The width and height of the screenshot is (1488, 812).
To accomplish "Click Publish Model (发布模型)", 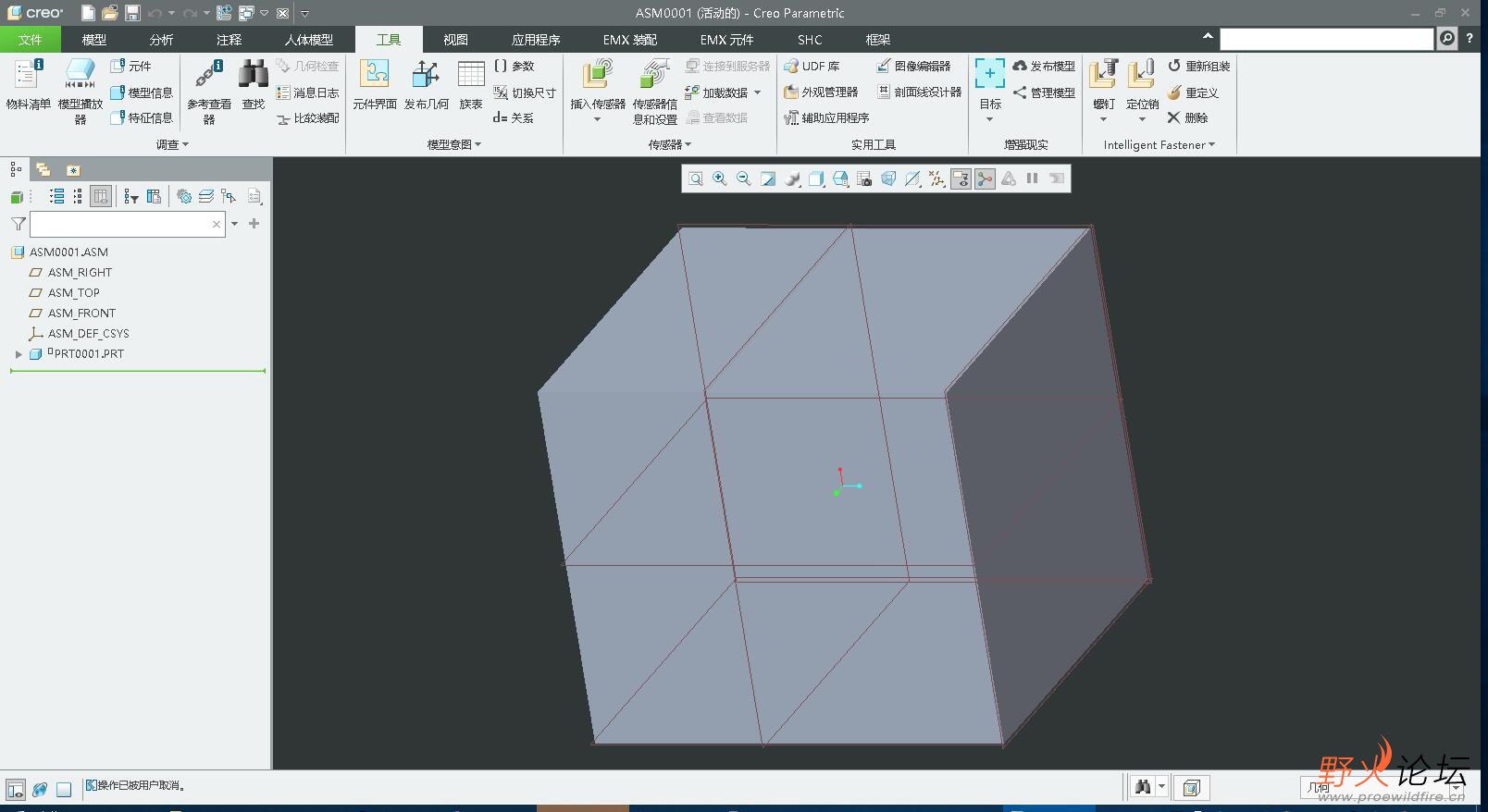I will pyautogui.click(x=1044, y=66).
